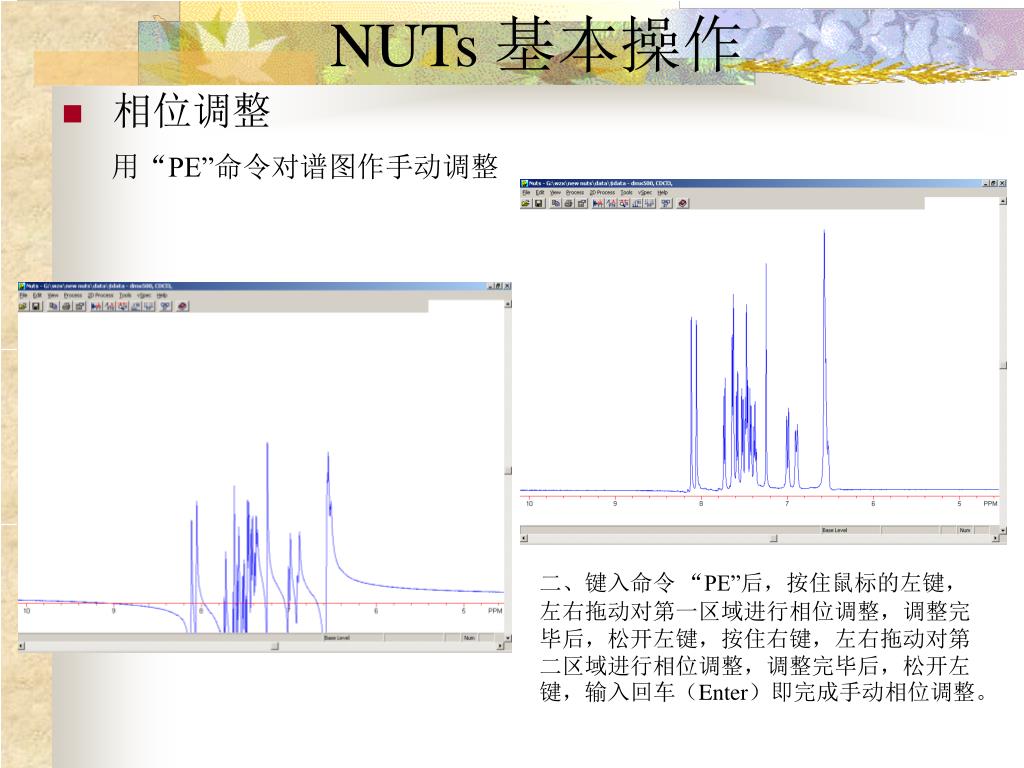The height and width of the screenshot is (768, 1024).
Task: Click horizontal scrollbar left arrow in left Nuts window
Action: click(x=21, y=647)
